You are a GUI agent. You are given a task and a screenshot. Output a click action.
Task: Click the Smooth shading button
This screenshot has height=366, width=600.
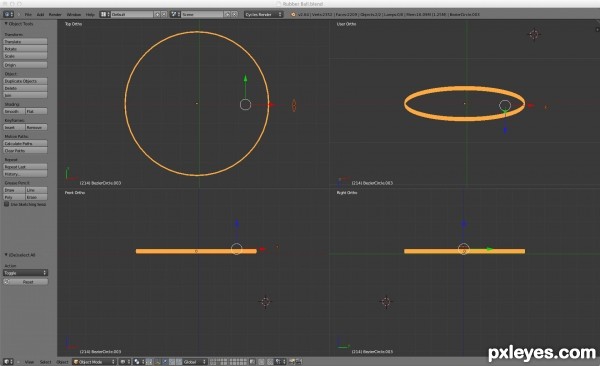pos(14,111)
